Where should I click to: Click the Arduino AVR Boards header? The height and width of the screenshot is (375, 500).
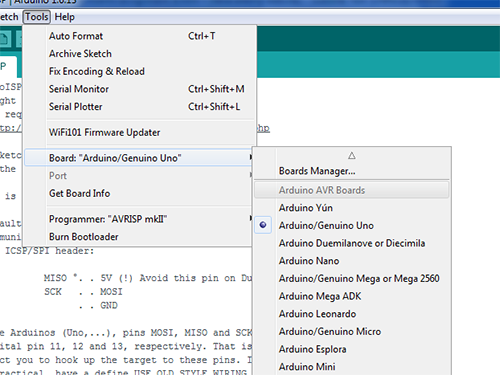click(352, 190)
